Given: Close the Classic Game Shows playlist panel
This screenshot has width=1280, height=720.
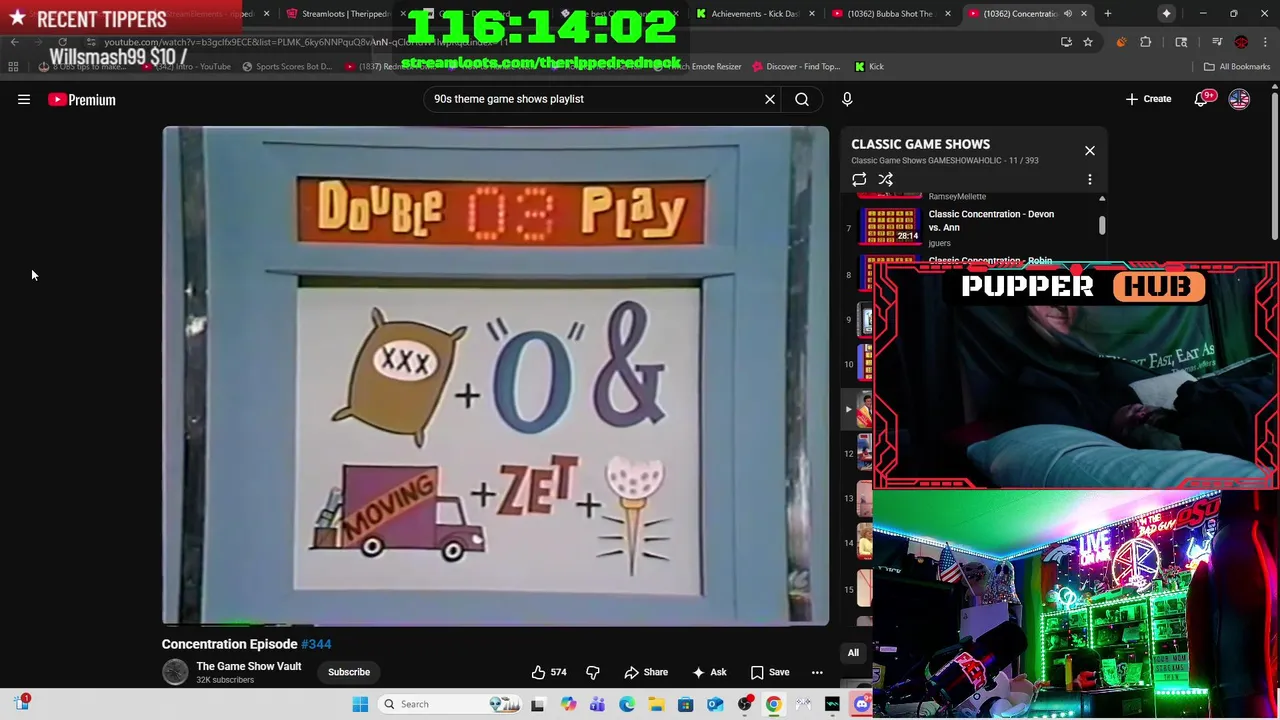Looking at the screenshot, I should [1090, 151].
